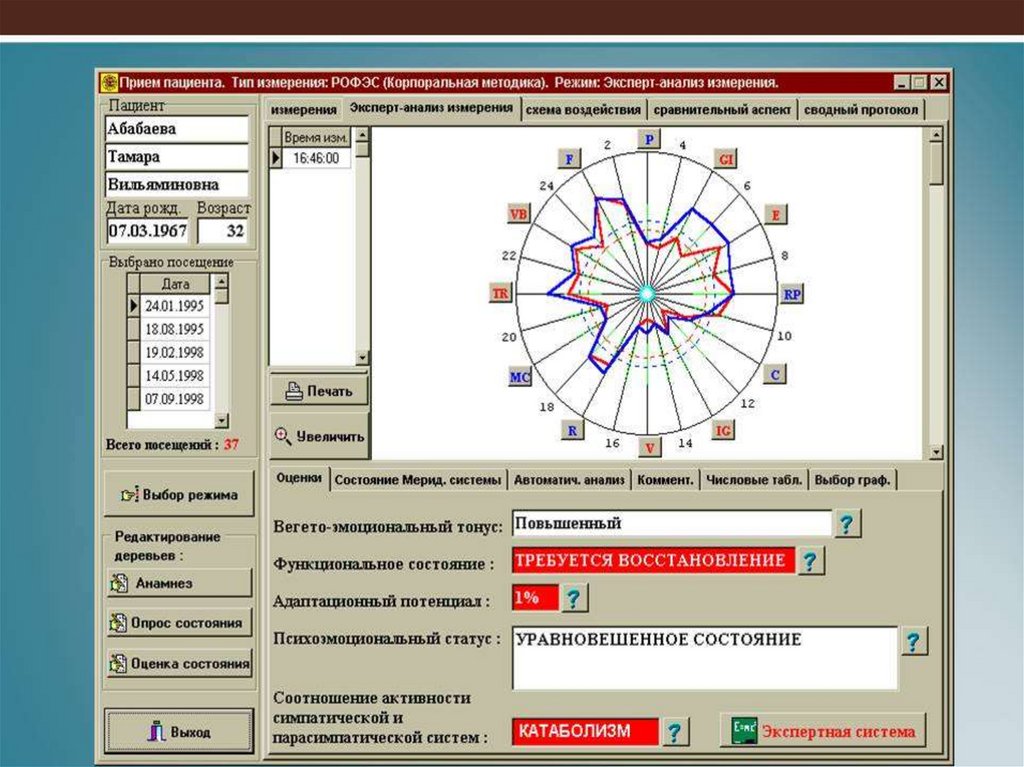
Task: Click help icon next to ТРЕБУЕТСЯ ВОССТАНОВЛЕНИЕ
Action: pyautogui.click(x=811, y=562)
